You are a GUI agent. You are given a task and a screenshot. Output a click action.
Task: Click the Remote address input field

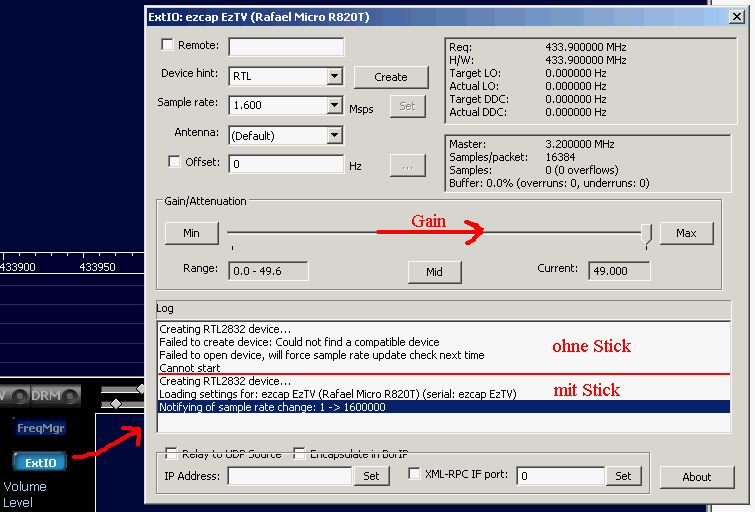tap(286, 47)
